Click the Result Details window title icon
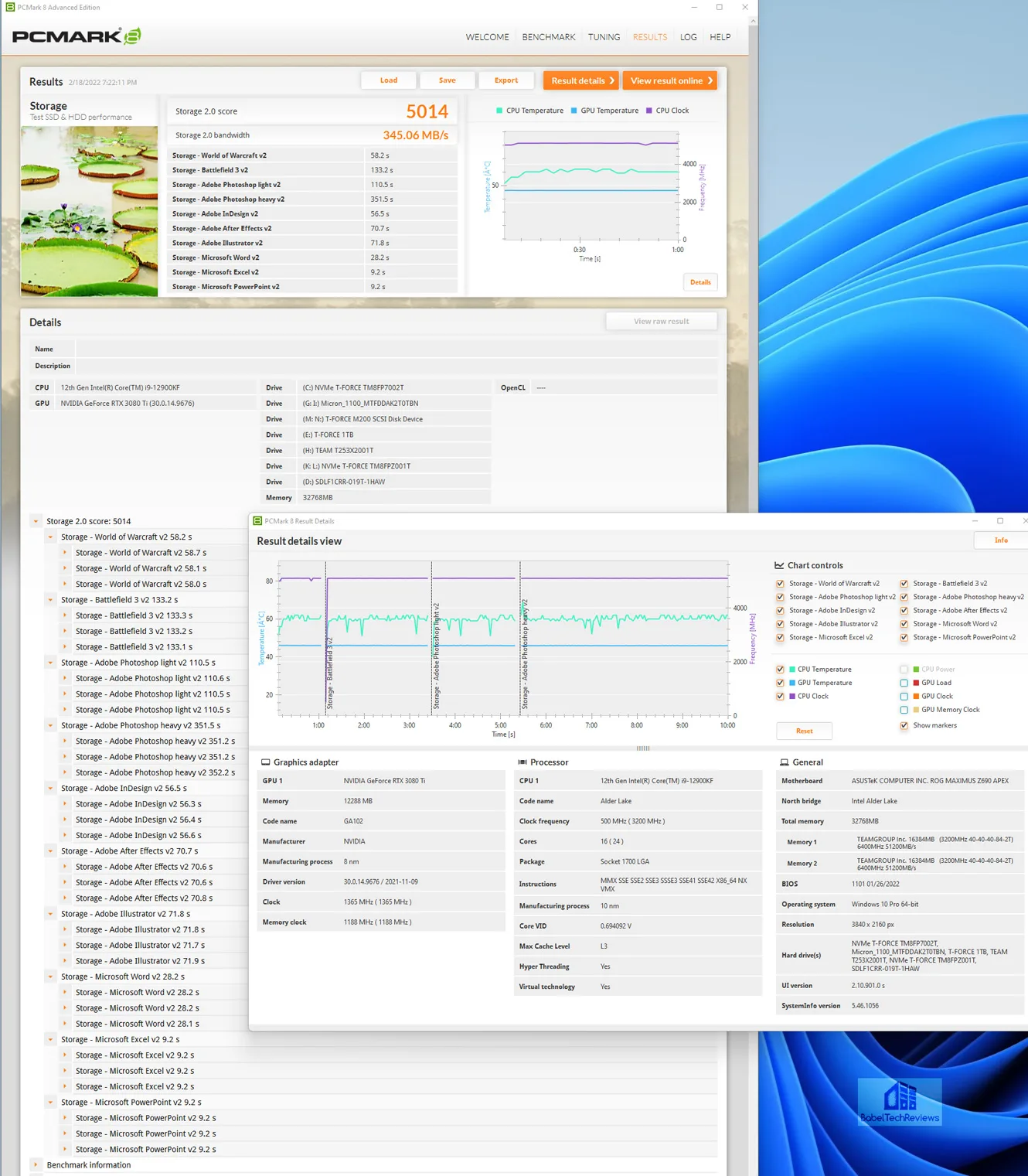The height and width of the screenshot is (1176, 1028). point(258,521)
